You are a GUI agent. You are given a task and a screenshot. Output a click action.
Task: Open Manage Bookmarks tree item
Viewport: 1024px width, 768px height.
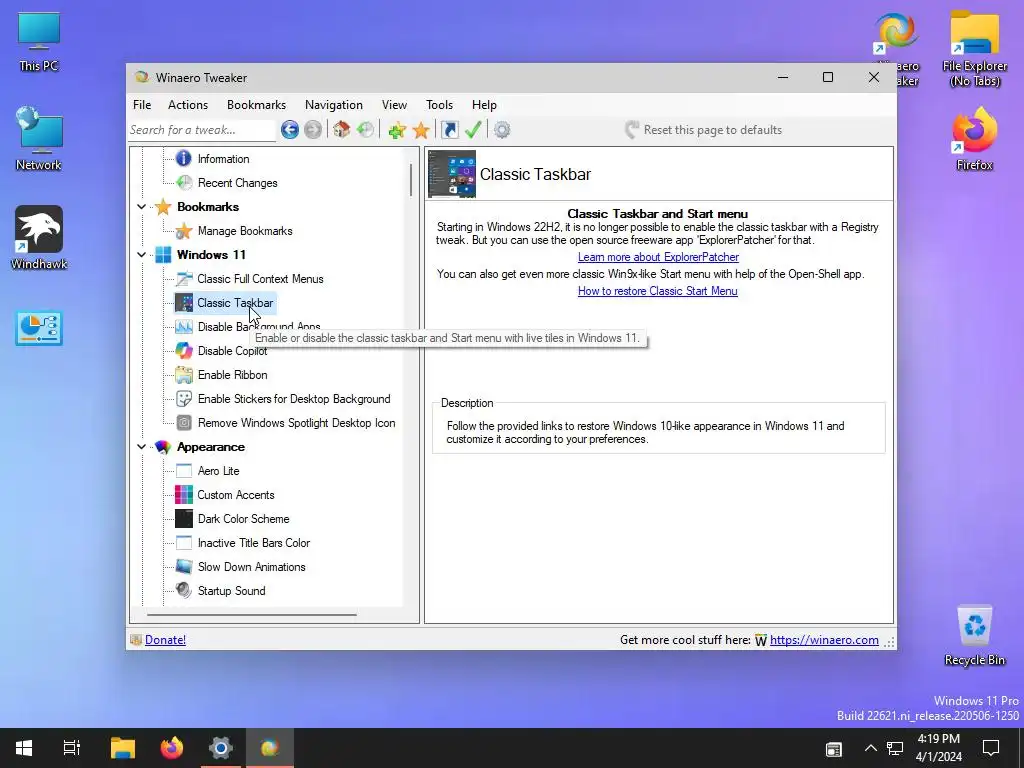coord(245,231)
